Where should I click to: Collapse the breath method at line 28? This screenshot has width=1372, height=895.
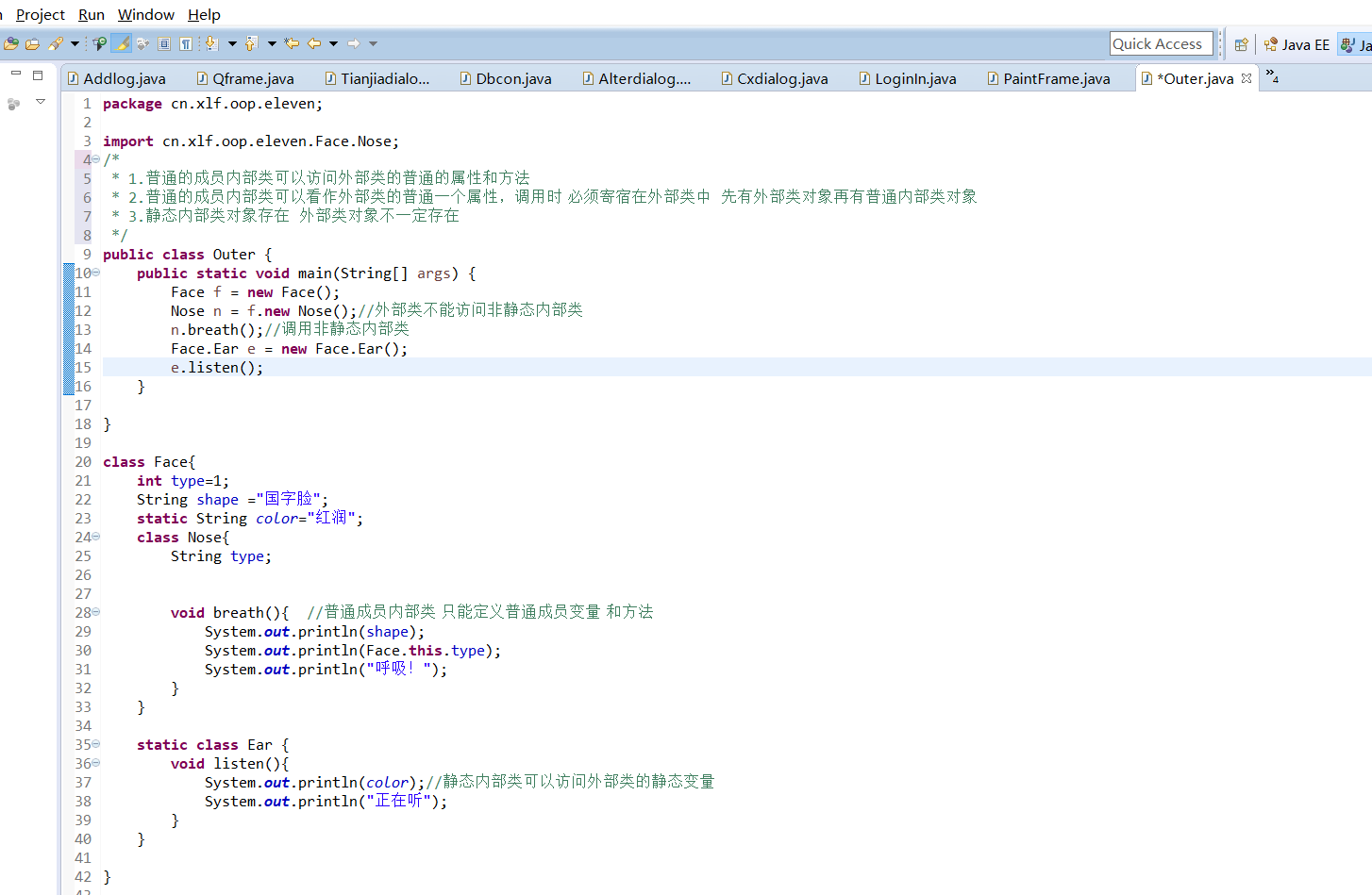[x=95, y=612]
